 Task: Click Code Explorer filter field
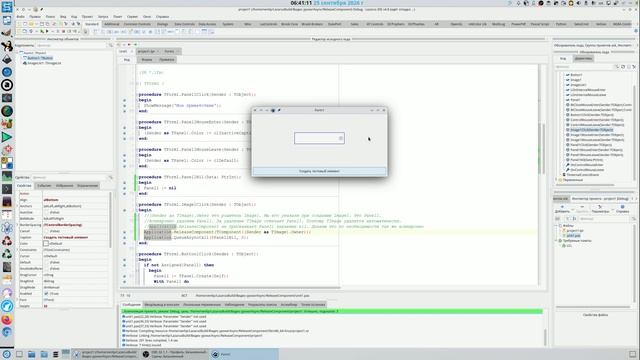point(584,67)
